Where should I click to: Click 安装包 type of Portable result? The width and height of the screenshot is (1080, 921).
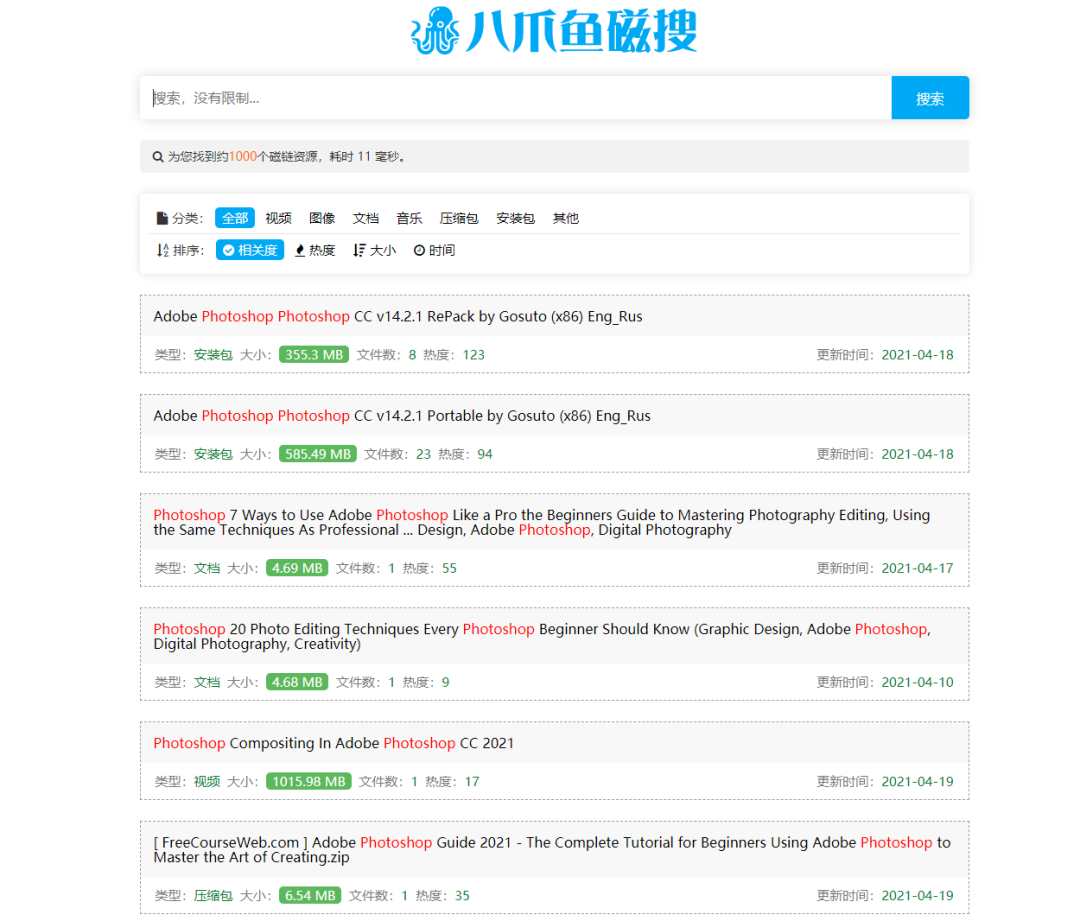[x=213, y=454]
